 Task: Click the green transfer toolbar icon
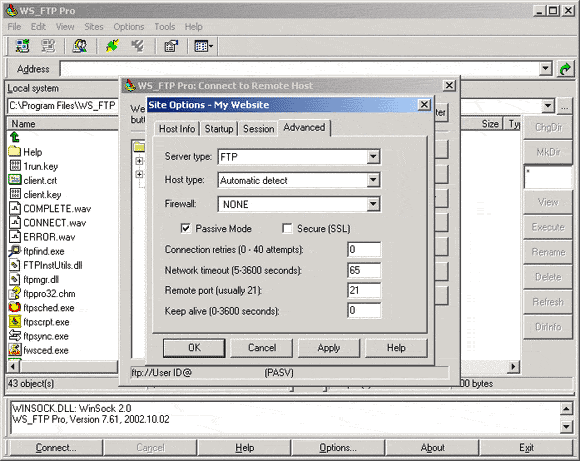pos(112,46)
